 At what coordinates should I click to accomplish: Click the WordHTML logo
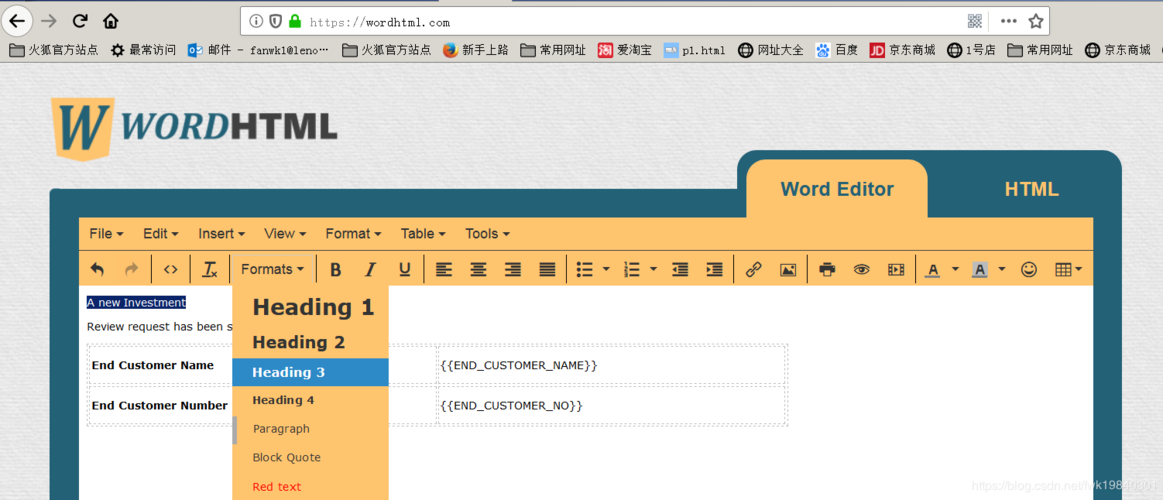(x=194, y=128)
